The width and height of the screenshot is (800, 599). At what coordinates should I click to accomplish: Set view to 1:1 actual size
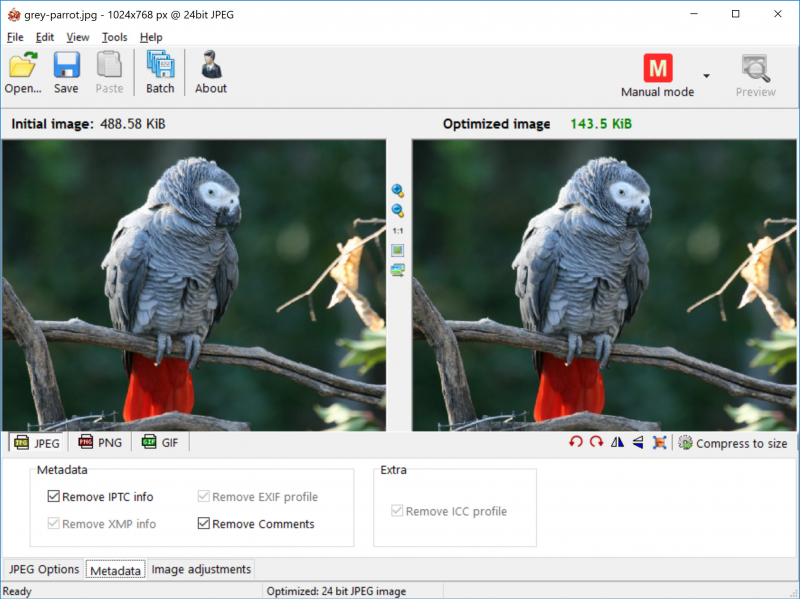click(x=397, y=230)
